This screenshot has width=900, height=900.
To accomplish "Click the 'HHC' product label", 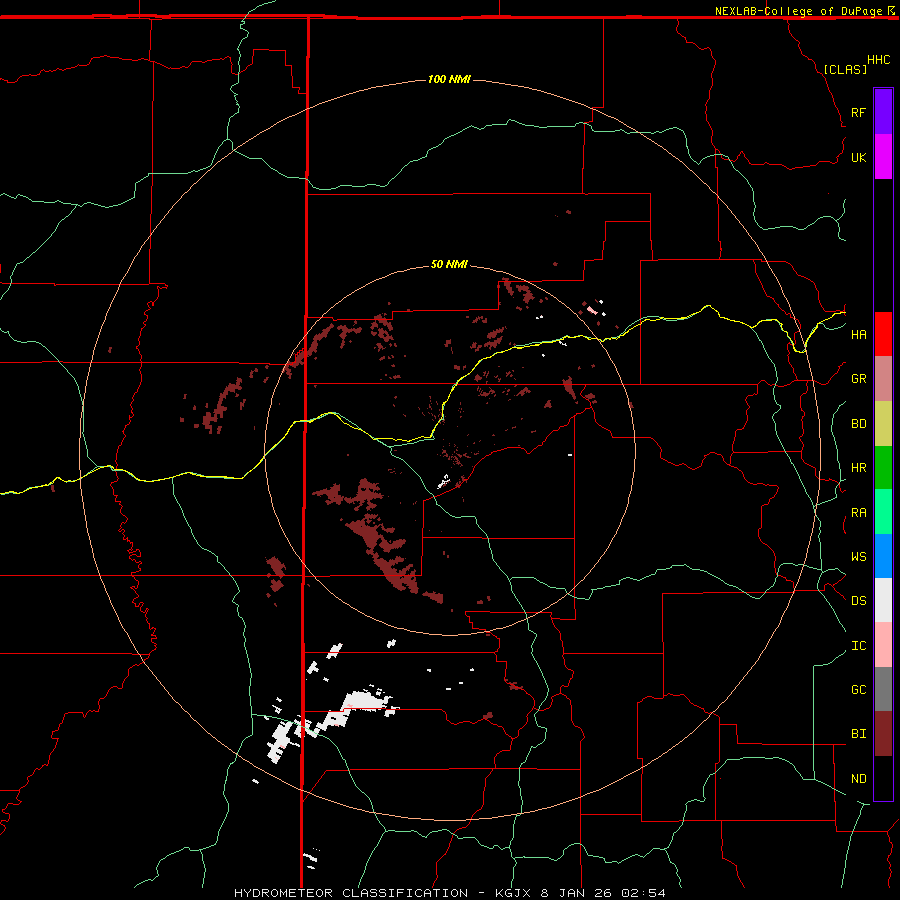I will (879, 60).
